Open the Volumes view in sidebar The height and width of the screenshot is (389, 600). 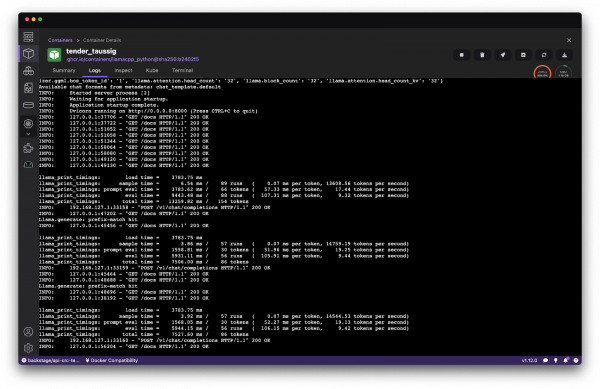click(28, 105)
